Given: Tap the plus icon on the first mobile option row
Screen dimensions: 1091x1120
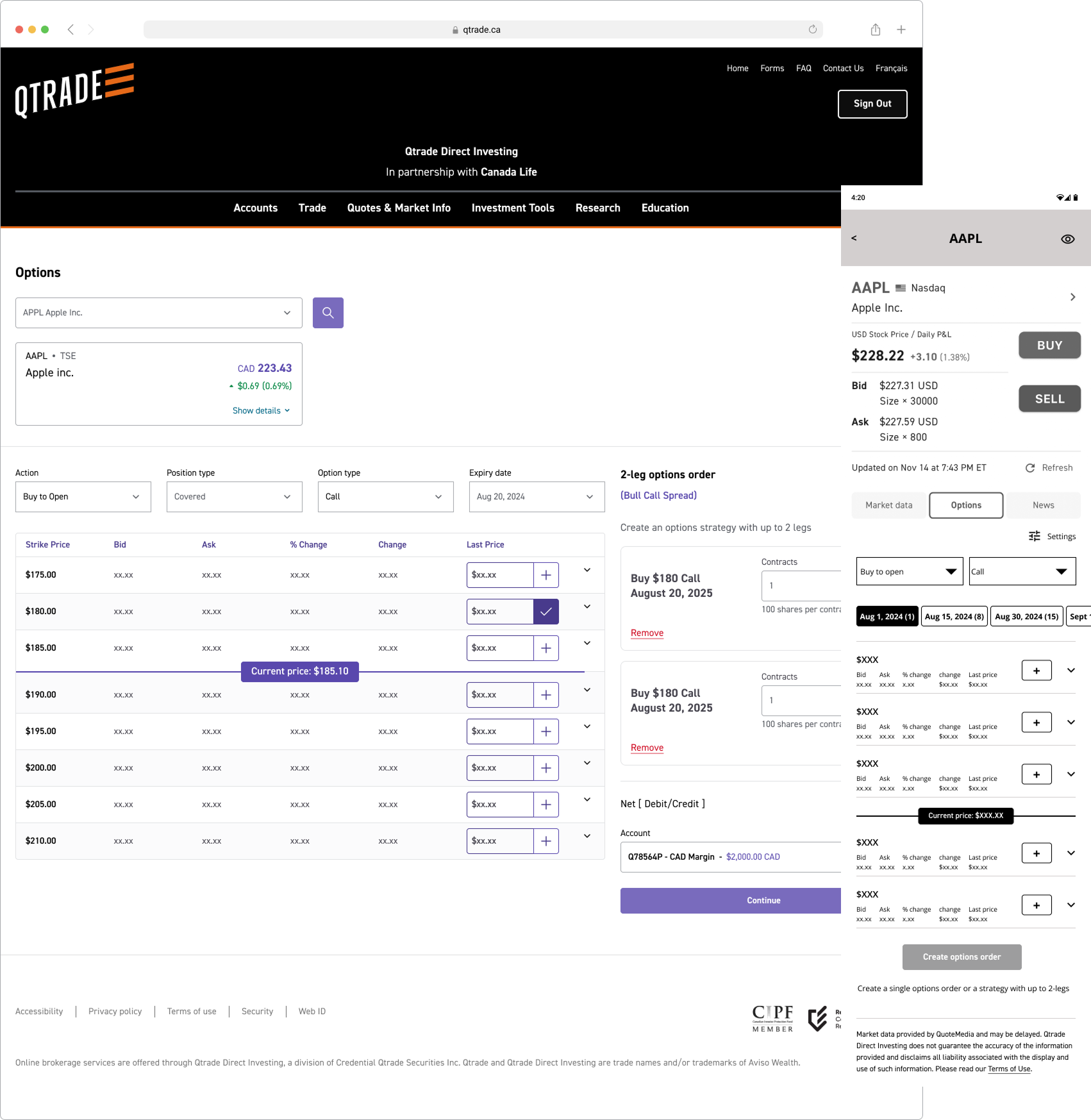Looking at the screenshot, I should click(x=1036, y=670).
